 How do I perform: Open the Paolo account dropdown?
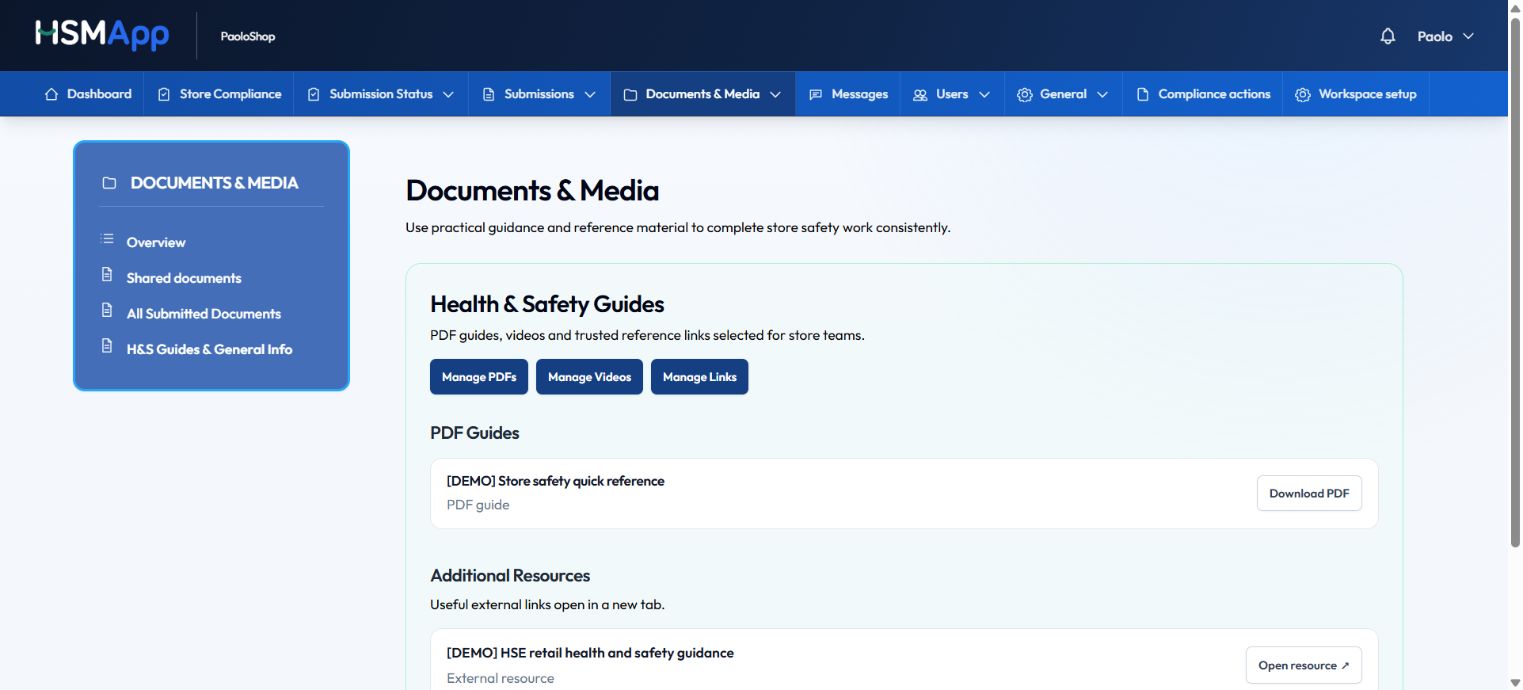click(x=1445, y=36)
